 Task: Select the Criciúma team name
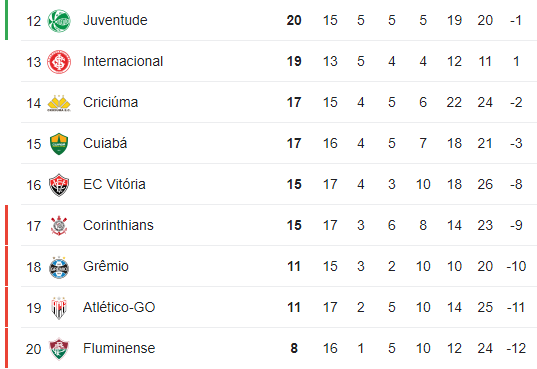[110, 102]
